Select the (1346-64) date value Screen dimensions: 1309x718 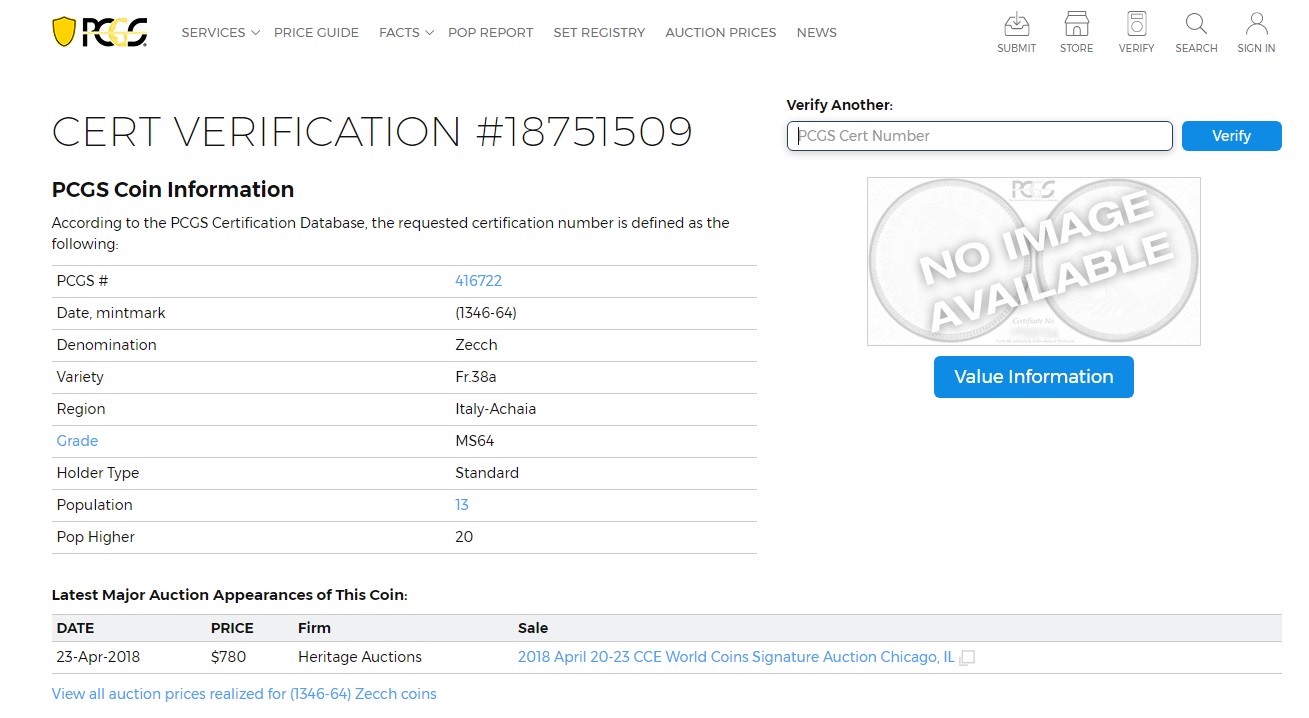tap(486, 313)
